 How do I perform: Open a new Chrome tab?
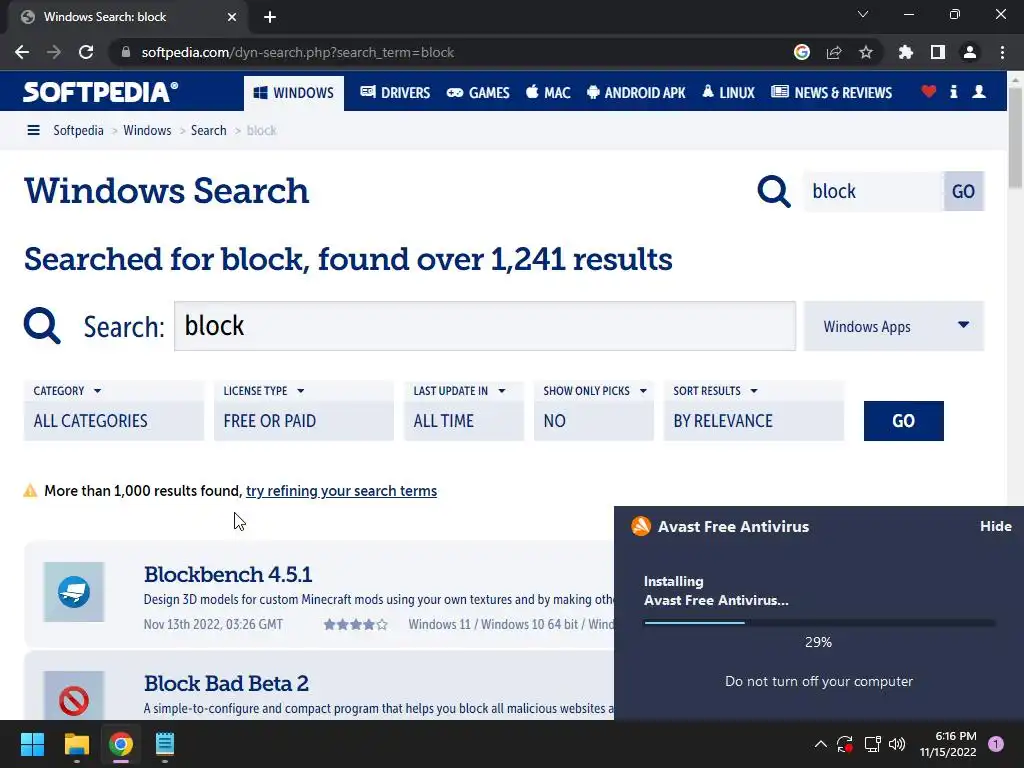coord(270,17)
